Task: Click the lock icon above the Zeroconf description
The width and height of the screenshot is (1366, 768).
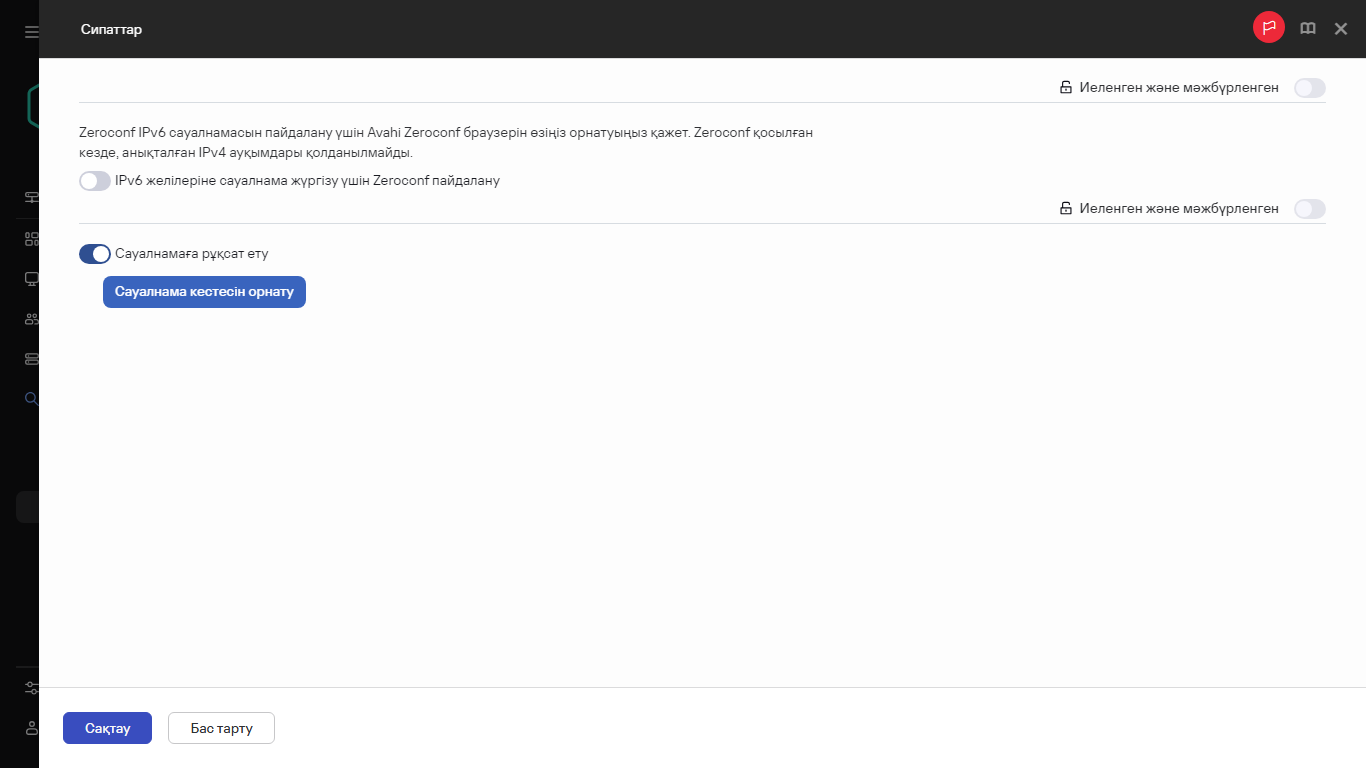Action: 1066,88
